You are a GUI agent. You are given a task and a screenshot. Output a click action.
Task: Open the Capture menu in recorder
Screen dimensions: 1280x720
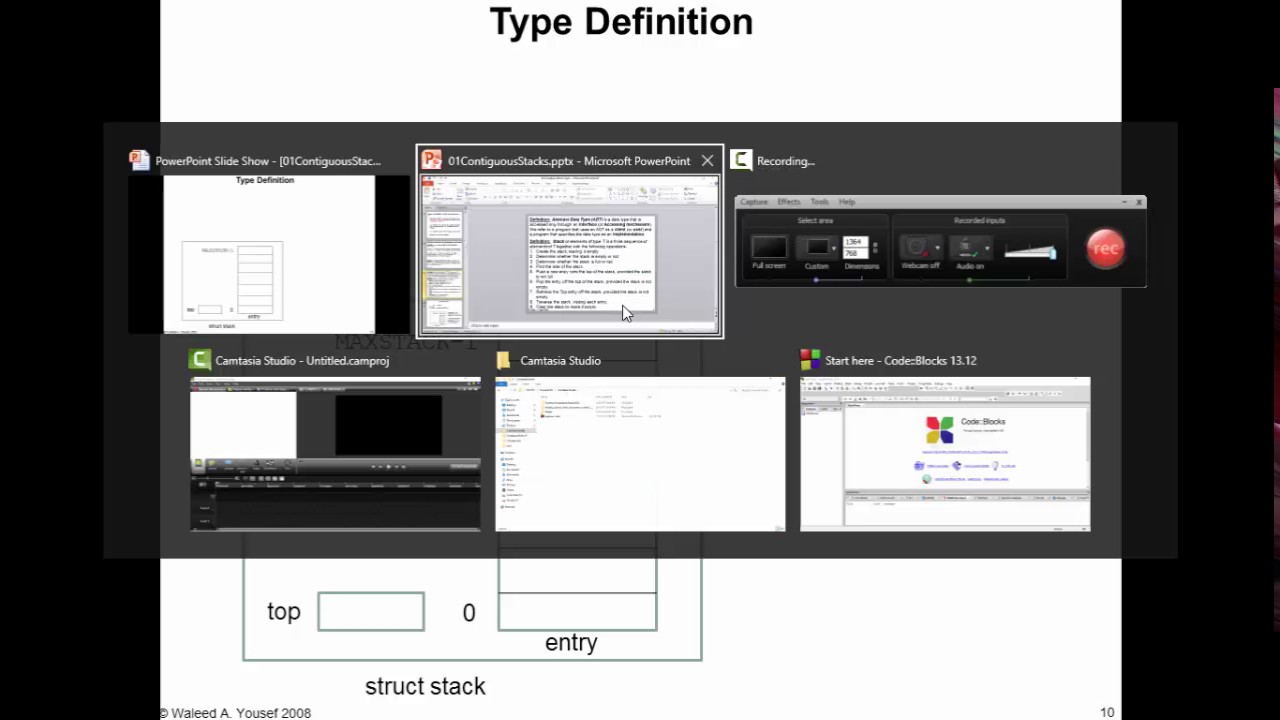tap(754, 202)
